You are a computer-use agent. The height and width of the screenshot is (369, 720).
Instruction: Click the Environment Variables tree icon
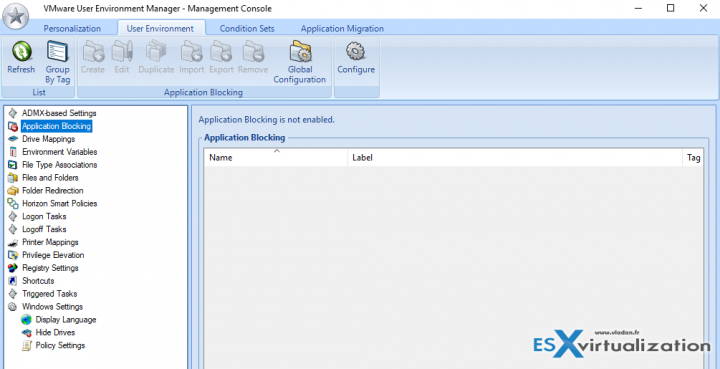13,151
